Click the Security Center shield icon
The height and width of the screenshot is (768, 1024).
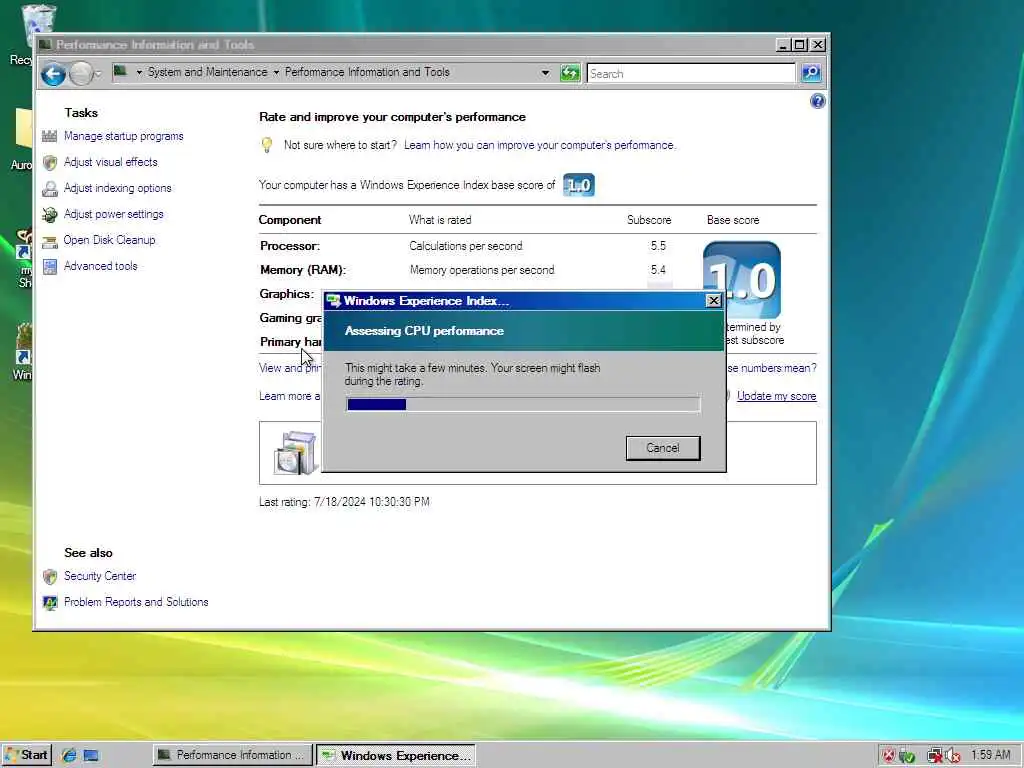50,577
